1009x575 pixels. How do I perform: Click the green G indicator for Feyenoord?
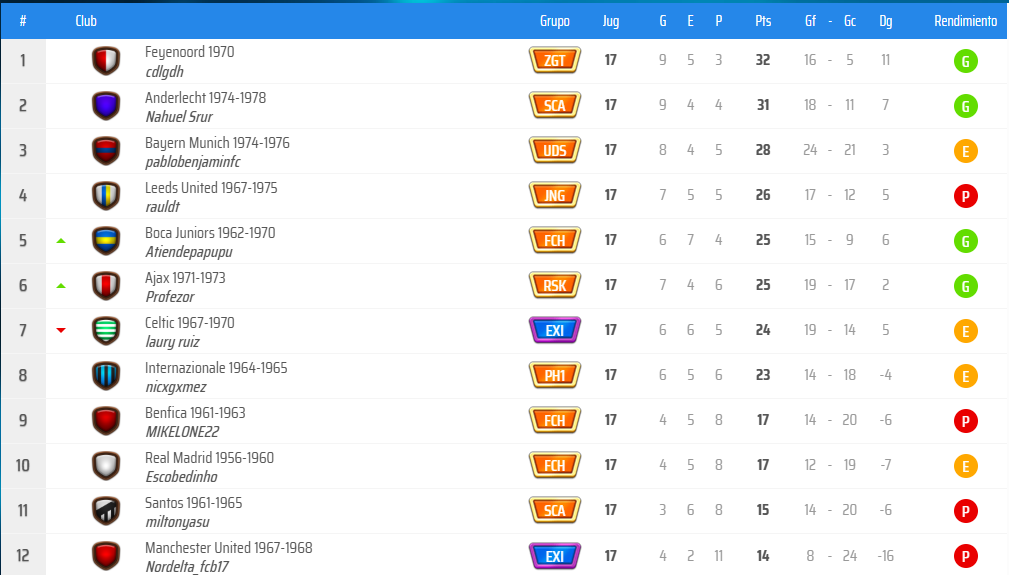pyautogui.click(x=966, y=61)
